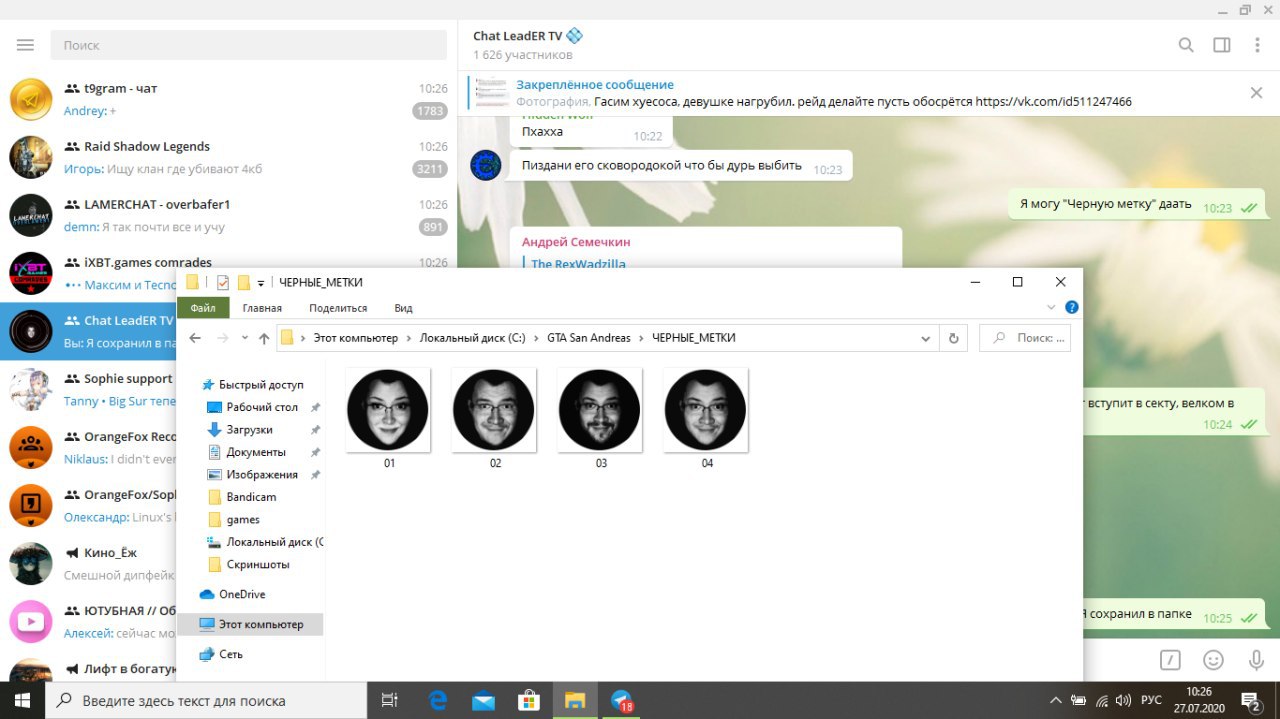This screenshot has width=1280, height=719.
Task: Click Андрей Семечкин sender name
Action: [x=576, y=242]
